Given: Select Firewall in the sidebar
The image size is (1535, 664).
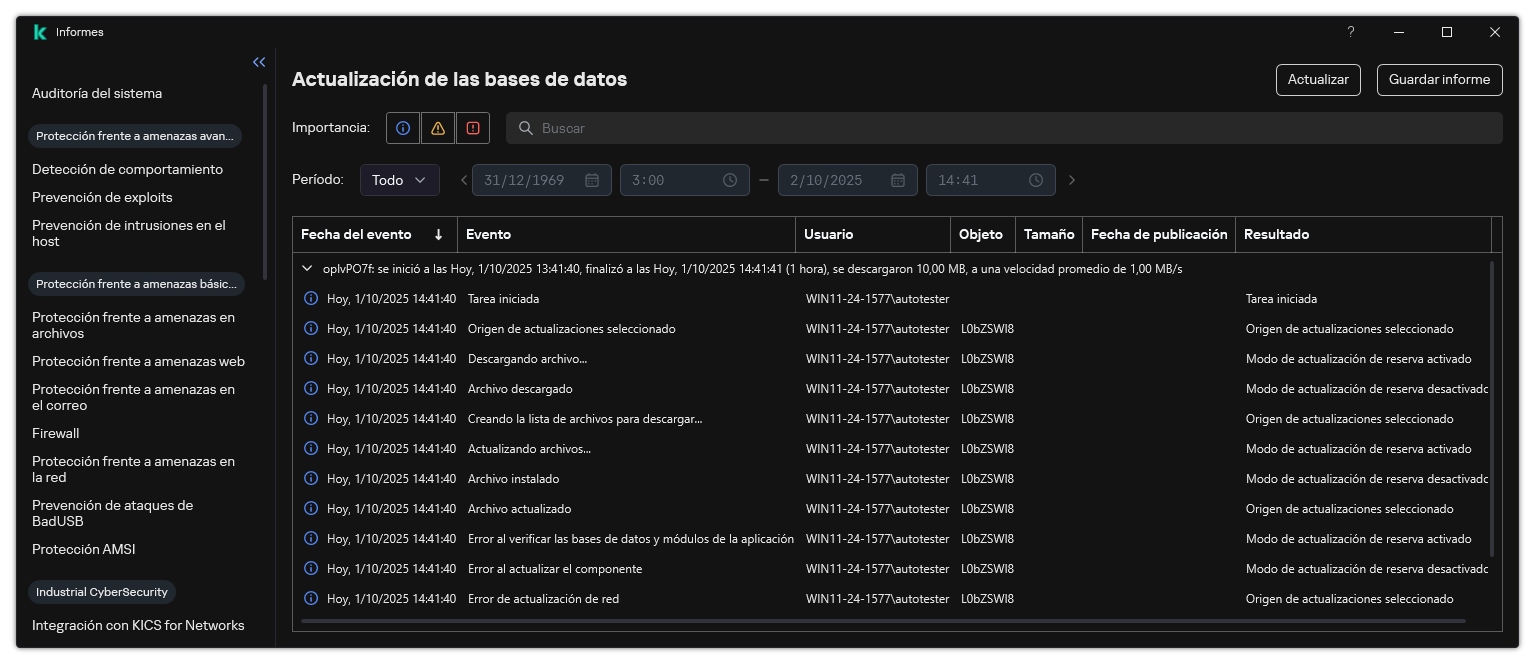Looking at the screenshot, I should [x=55, y=433].
